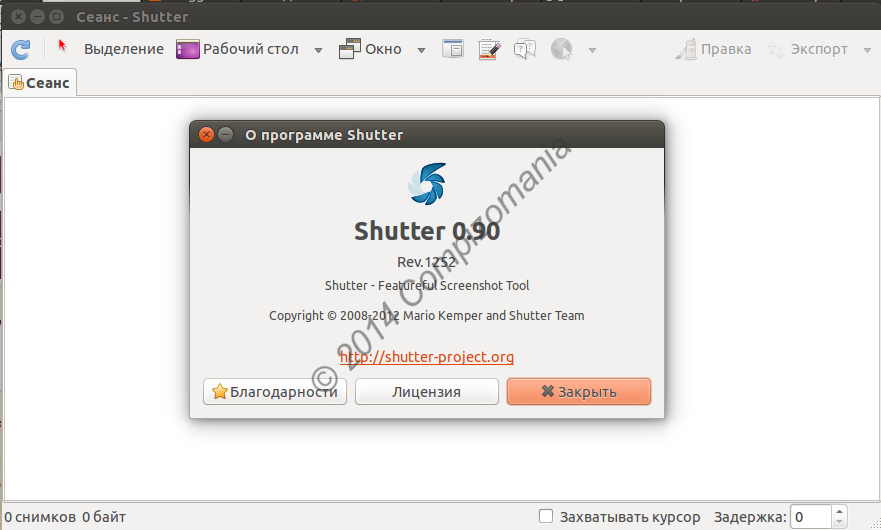Expand the Экспорт dropdown arrow
Viewport: 881px width, 530px height.
click(866, 50)
